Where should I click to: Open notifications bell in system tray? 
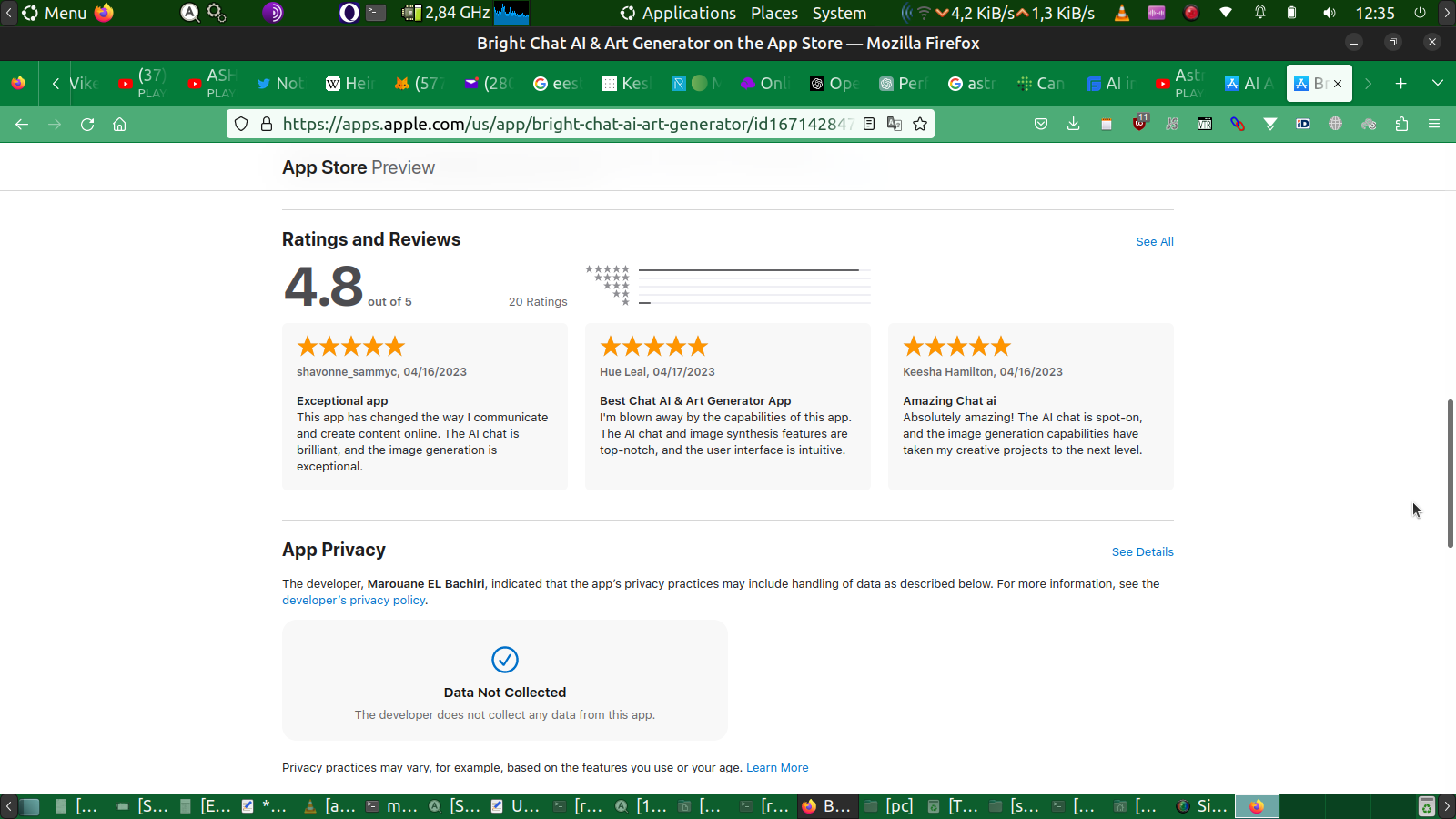click(x=1260, y=13)
